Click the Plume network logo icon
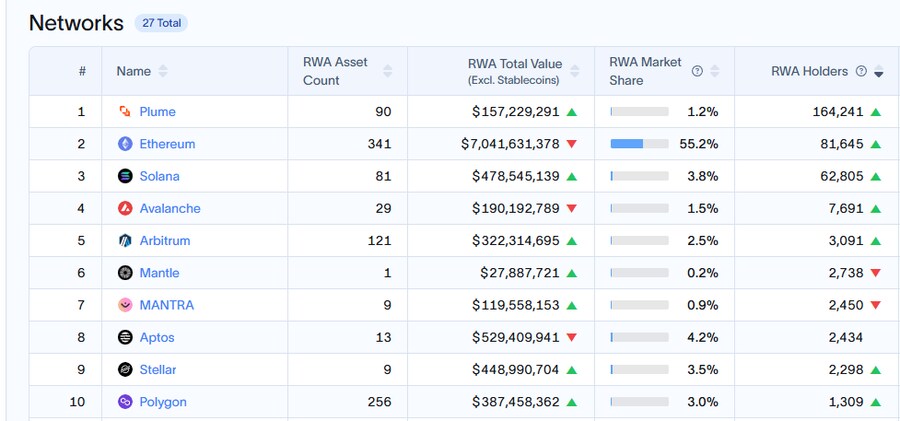Screen dimensions: 900x421 (125, 112)
